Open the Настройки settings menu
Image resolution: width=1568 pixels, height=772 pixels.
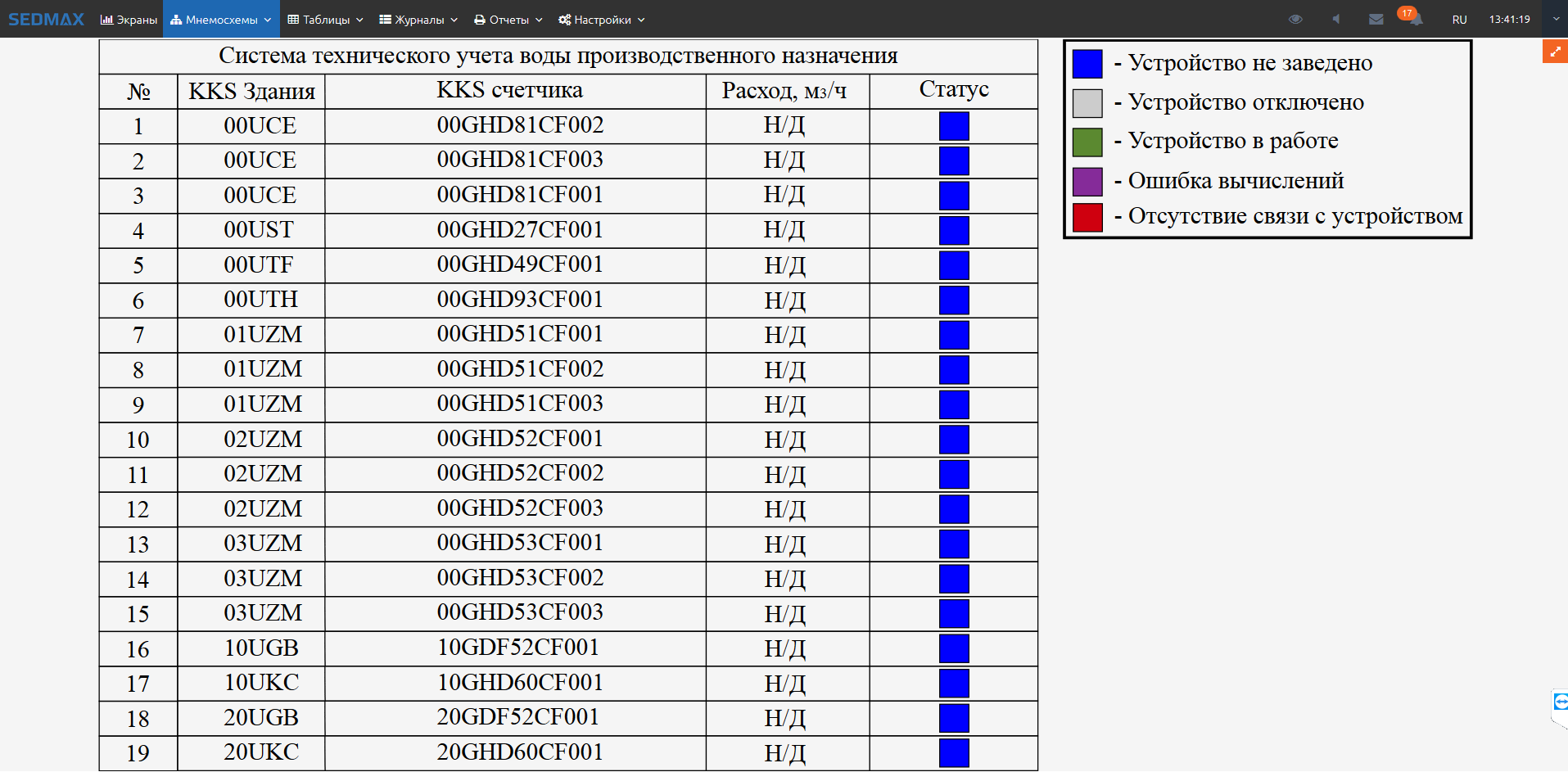[602, 20]
